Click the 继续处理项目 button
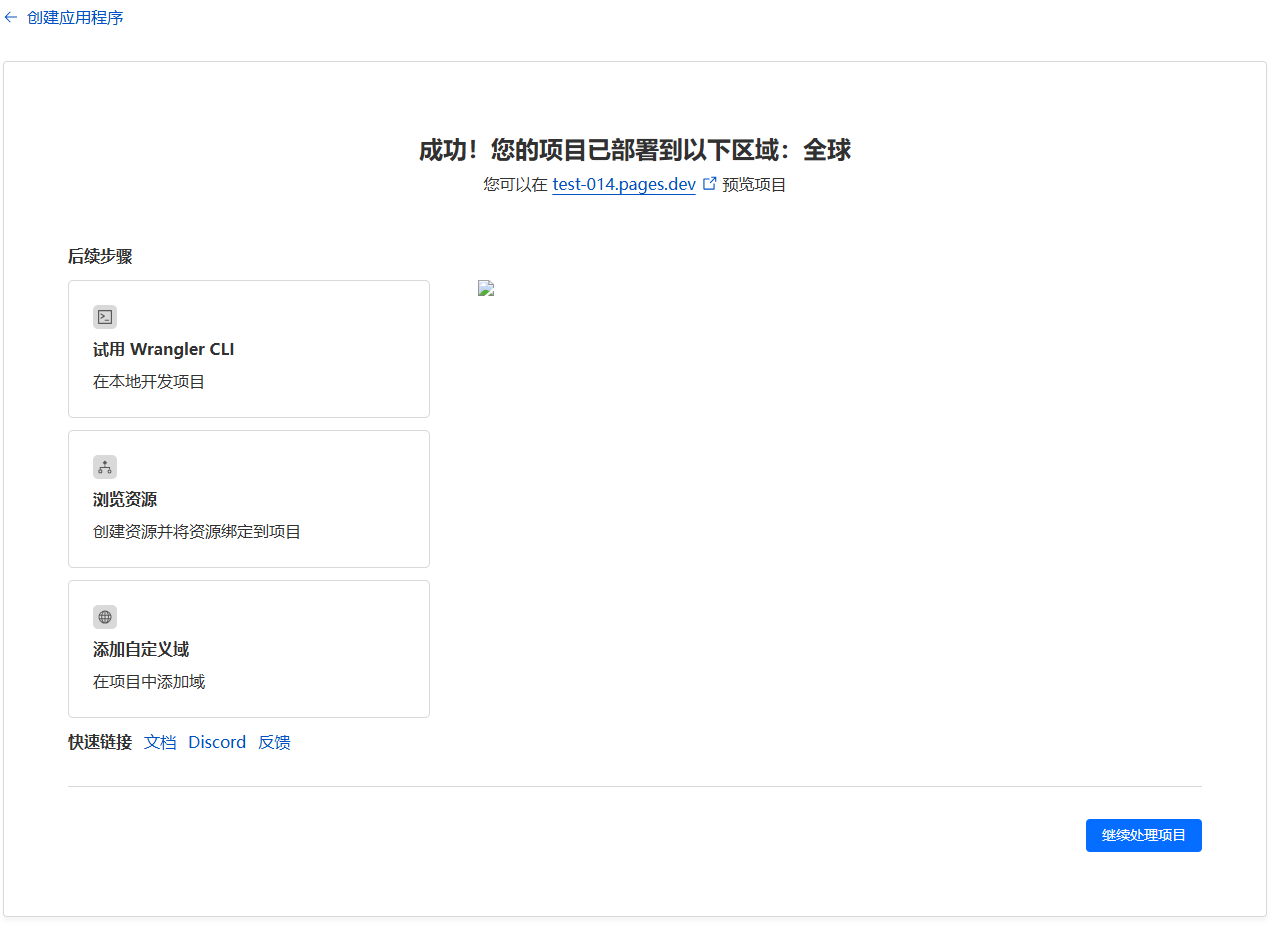The width and height of the screenshot is (1275, 927). [1144, 836]
